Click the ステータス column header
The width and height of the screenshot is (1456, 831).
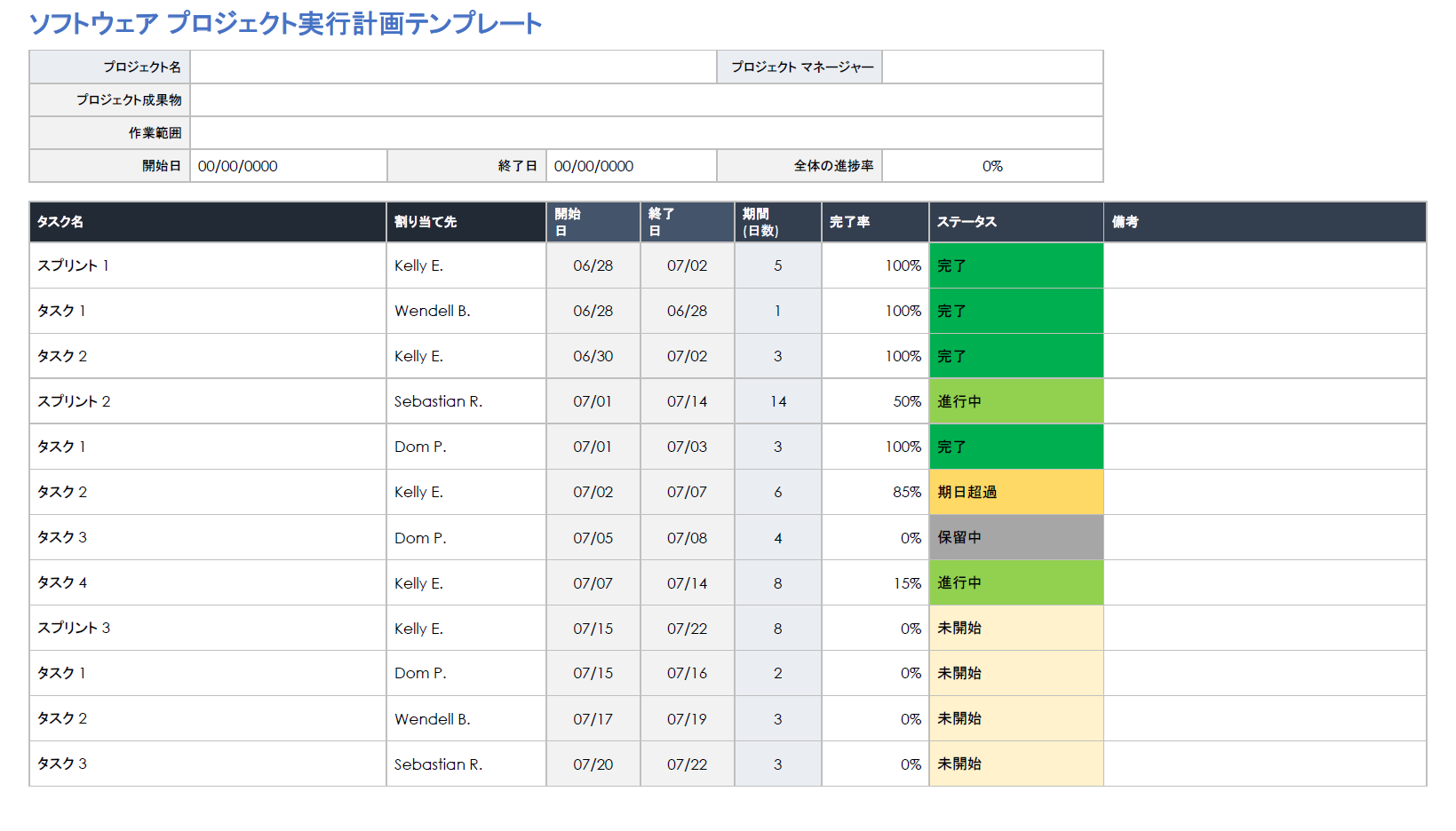click(x=1016, y=222)
